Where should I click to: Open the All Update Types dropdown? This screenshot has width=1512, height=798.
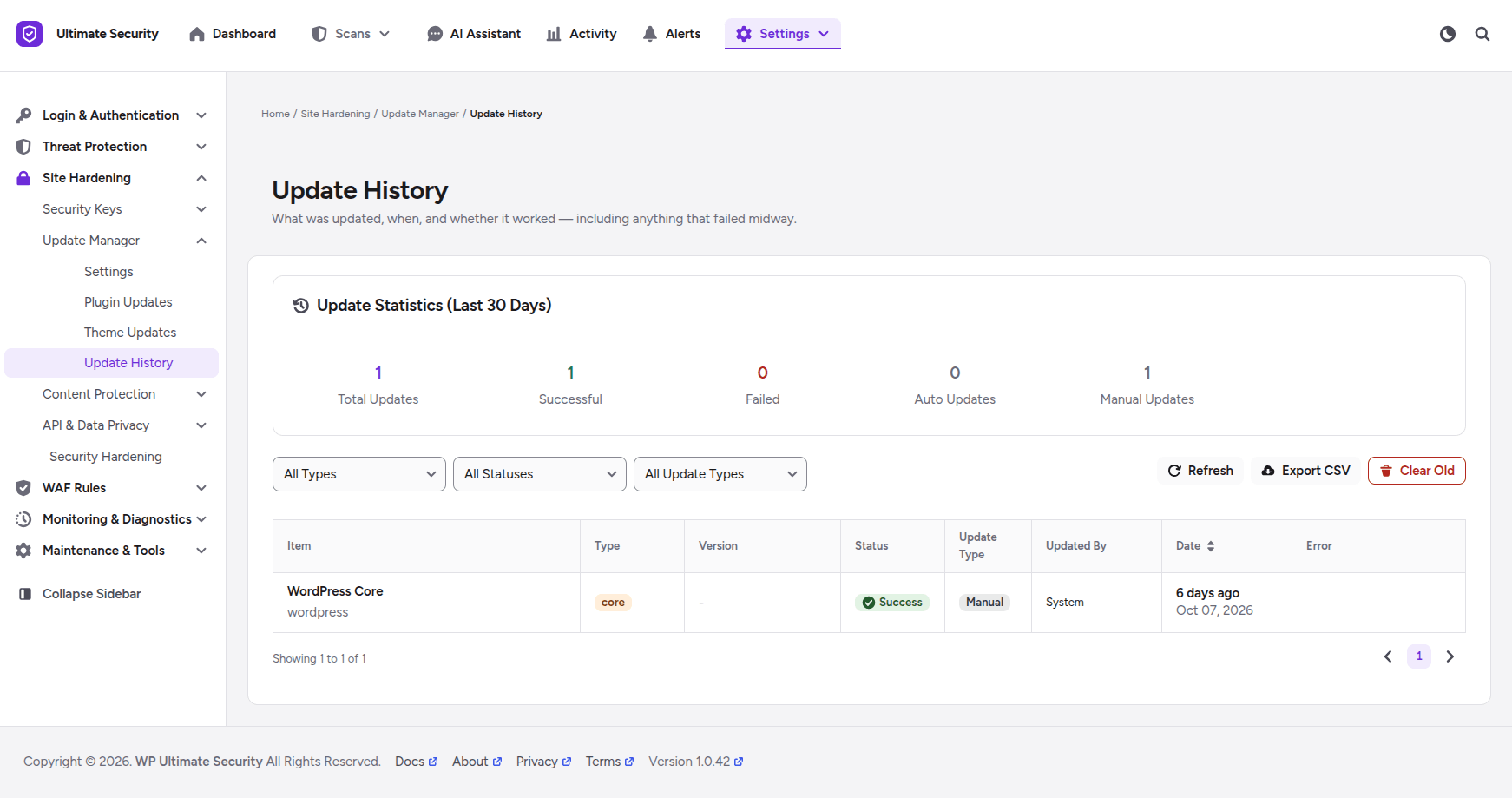point(720,474)
